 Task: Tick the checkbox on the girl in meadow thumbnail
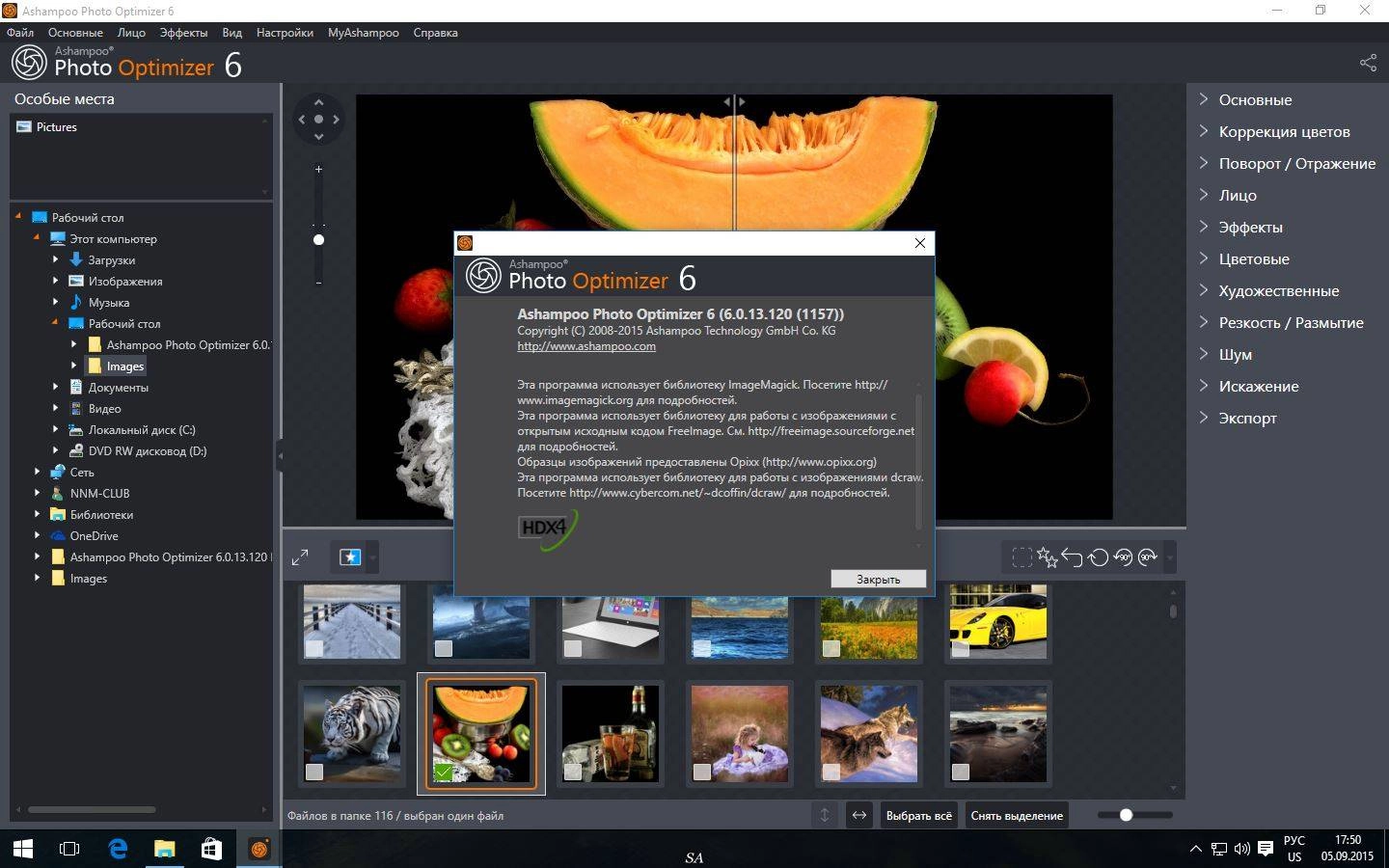[702, 772]
